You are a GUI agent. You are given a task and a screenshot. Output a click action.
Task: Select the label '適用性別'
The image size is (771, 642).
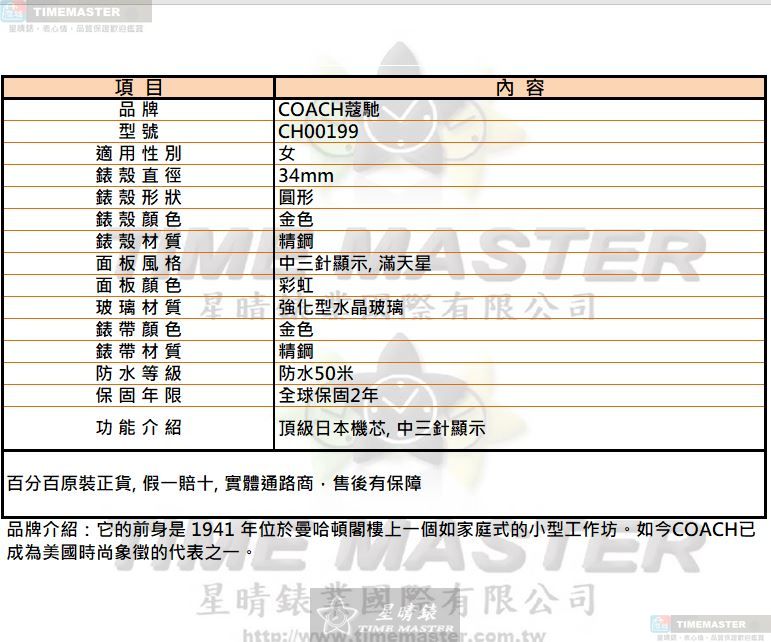[139, 153]
